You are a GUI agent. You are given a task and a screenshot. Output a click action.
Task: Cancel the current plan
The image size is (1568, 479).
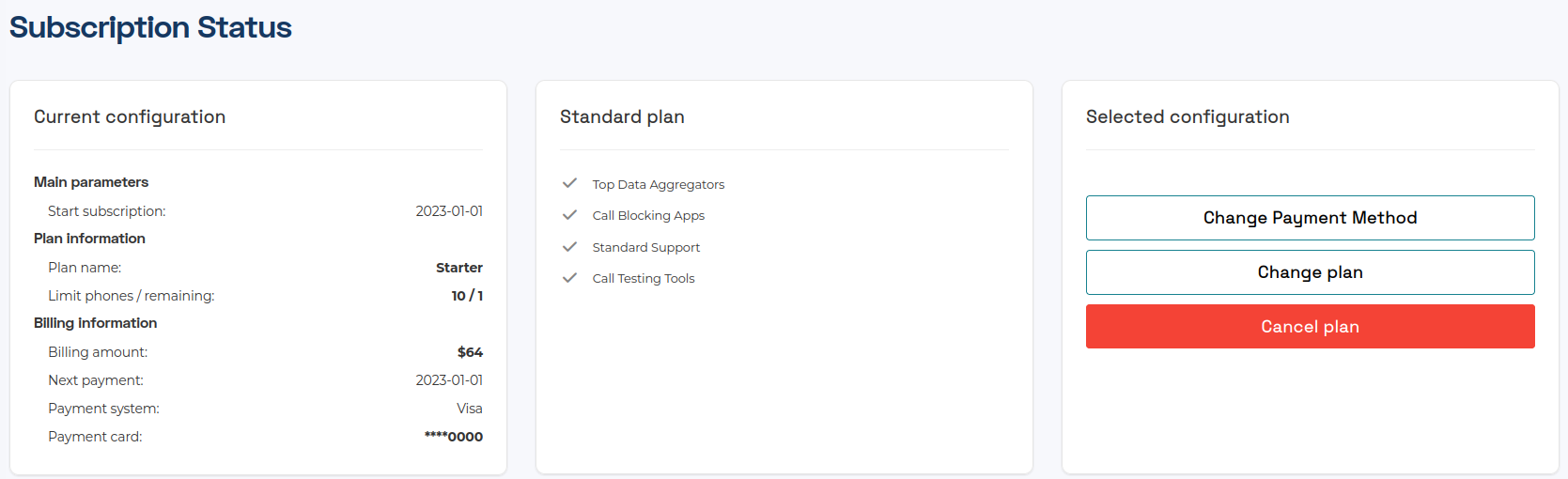(x=1310, y=327)
